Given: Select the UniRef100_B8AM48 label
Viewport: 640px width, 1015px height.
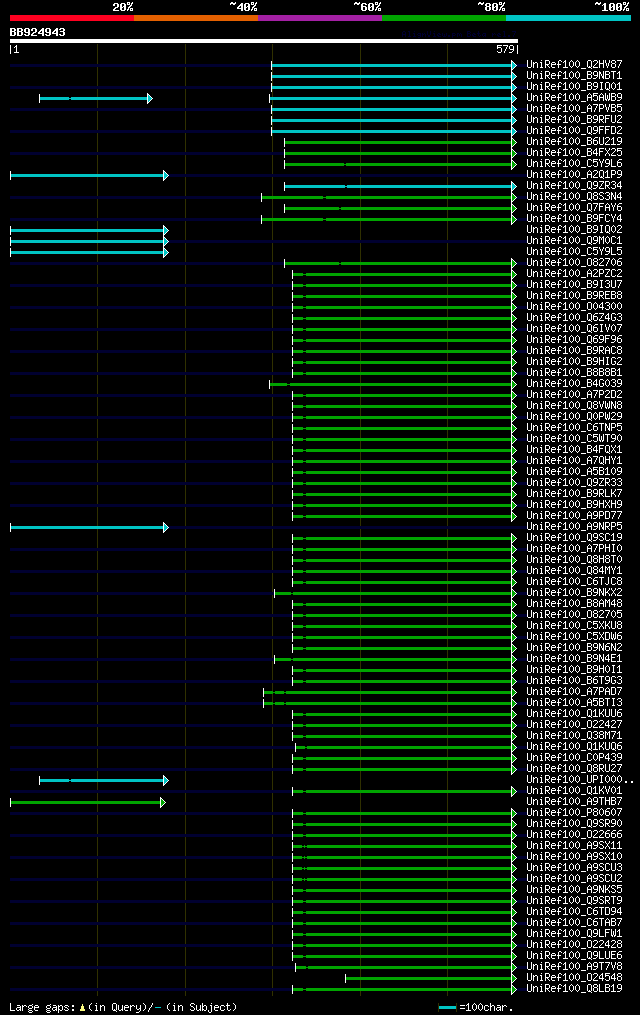Looking at the screenshot, I should click(574, 604).
